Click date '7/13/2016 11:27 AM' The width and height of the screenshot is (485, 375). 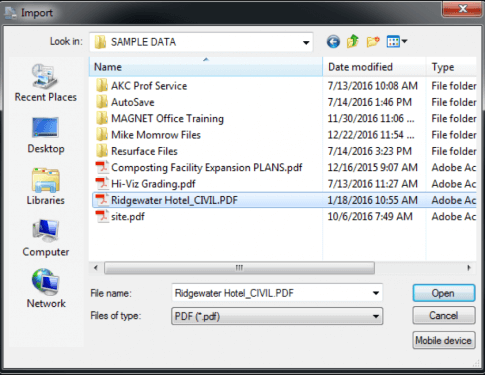pyautogui.click(x=373, y=184)
